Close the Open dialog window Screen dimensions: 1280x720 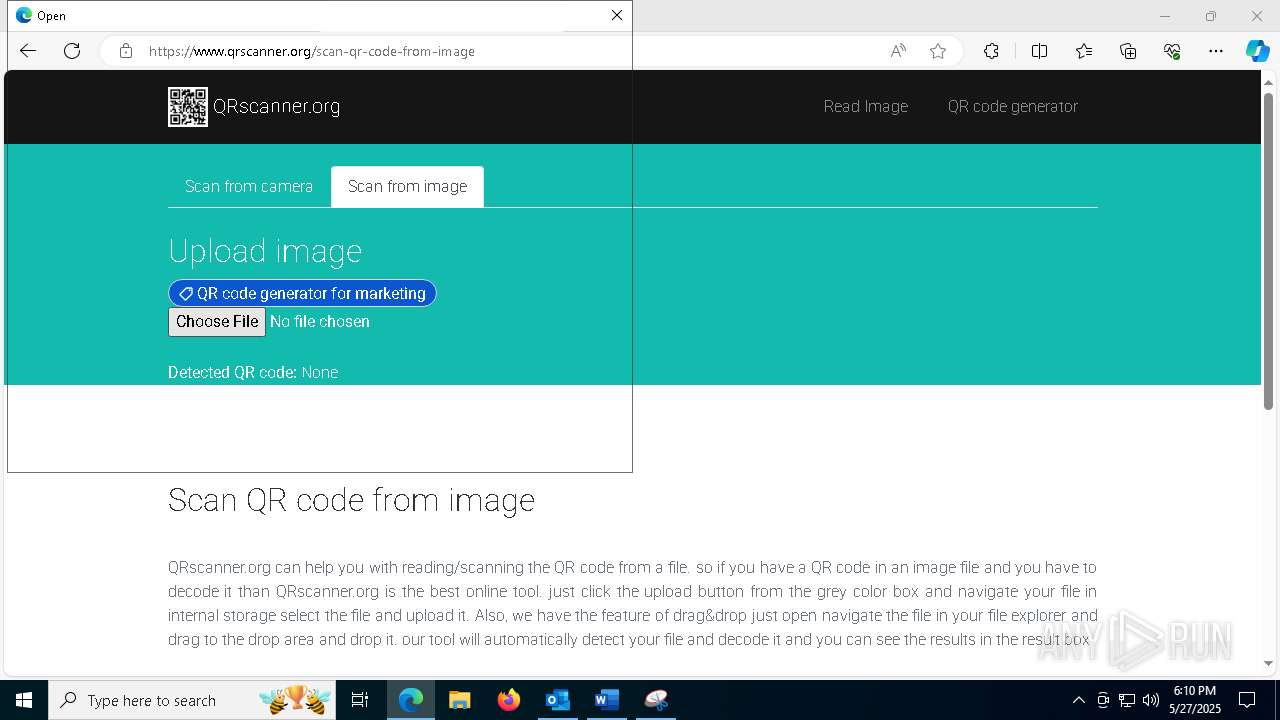click(x=617, y=15)
